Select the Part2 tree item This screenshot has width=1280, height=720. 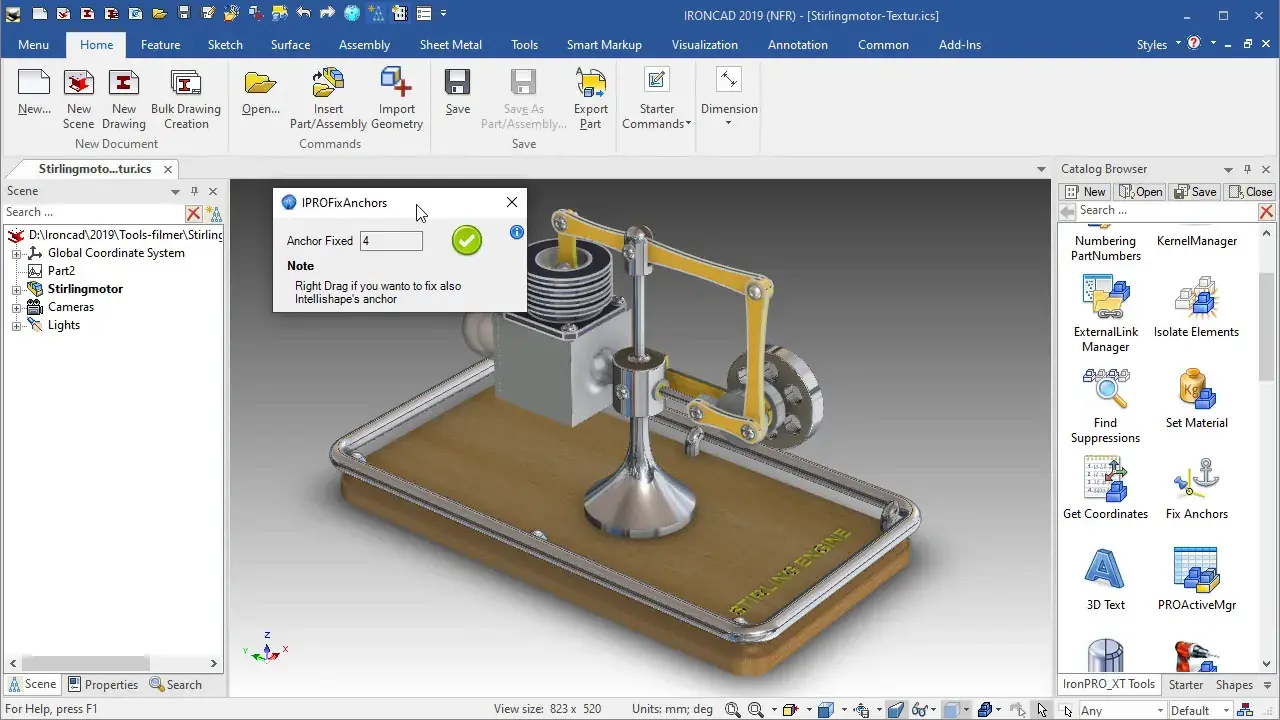(61, 271)
